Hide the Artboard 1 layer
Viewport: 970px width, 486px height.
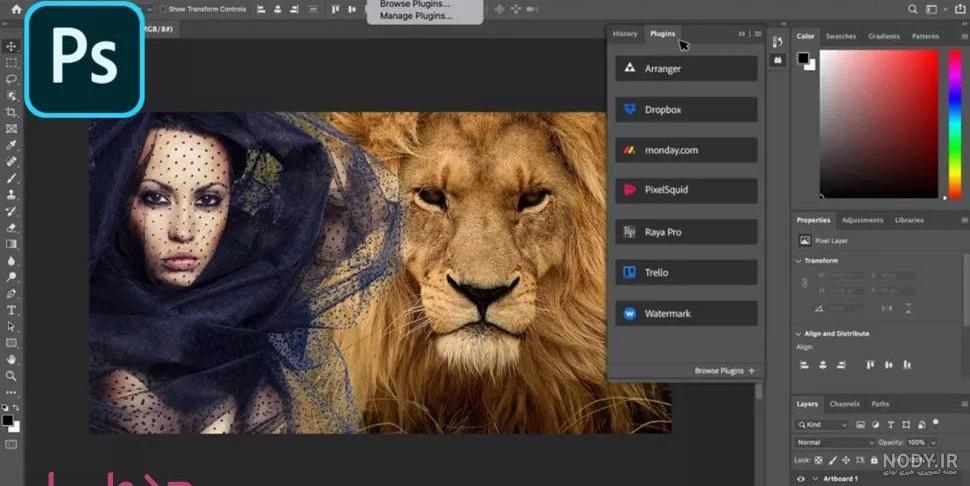[x=800, y=479]
